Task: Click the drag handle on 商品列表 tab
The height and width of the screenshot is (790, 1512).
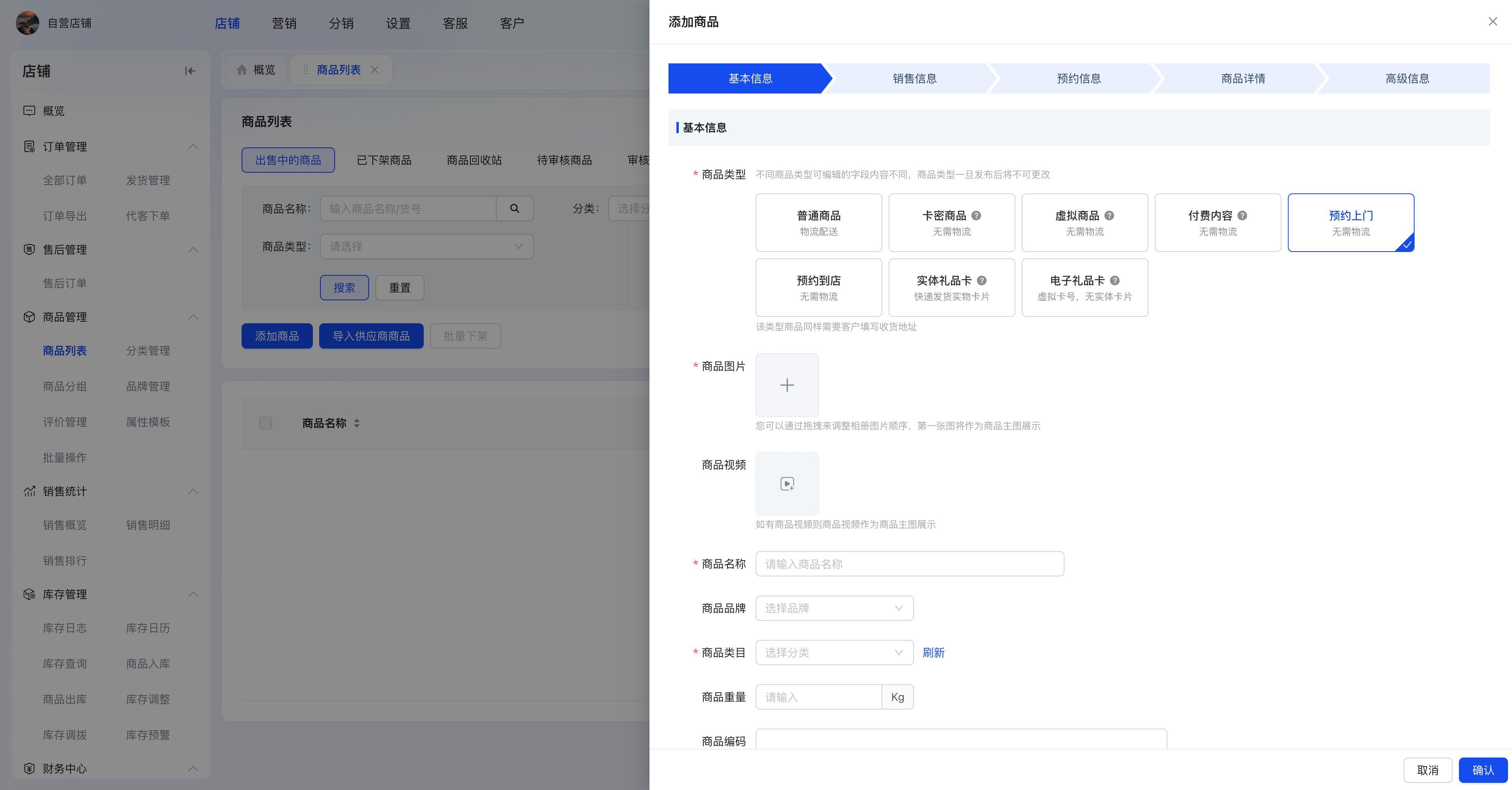Action: pyautogui.click(x=305, y=70)
